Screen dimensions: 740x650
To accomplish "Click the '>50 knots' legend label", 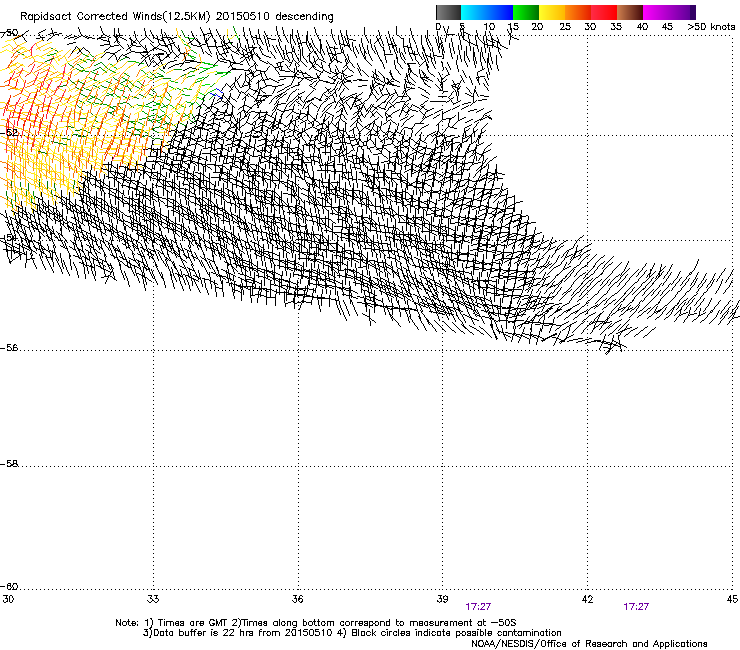I will click(x=711, y=26).
